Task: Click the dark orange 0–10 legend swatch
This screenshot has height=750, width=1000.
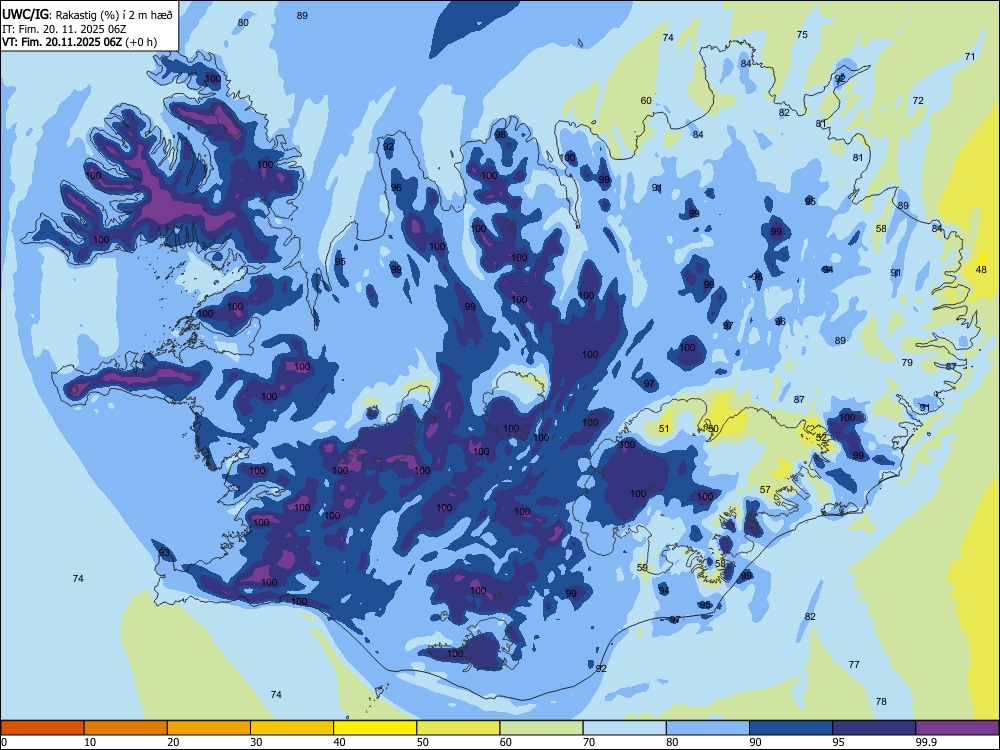Action: pyautogui.click(x=43, y=728)
